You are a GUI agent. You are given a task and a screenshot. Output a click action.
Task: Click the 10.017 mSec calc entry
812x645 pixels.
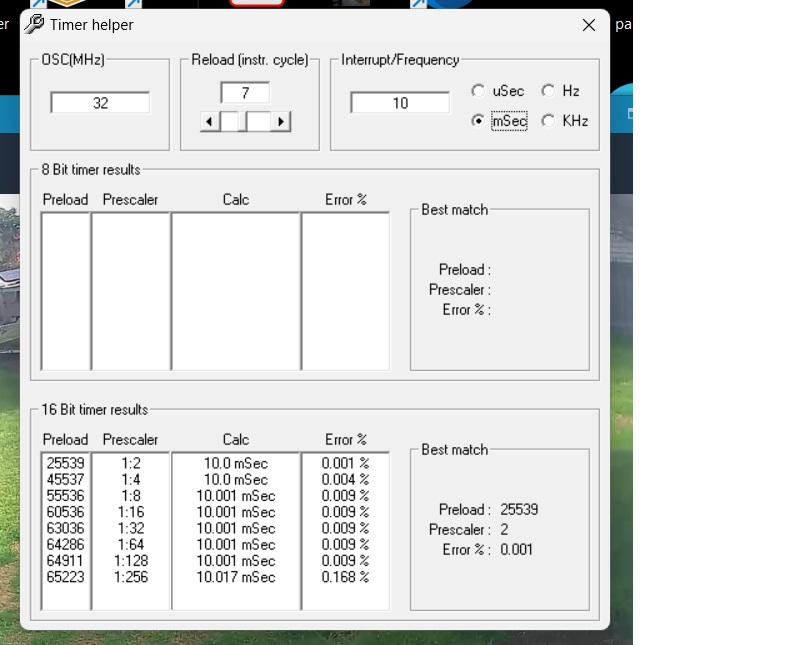[235, 577]
